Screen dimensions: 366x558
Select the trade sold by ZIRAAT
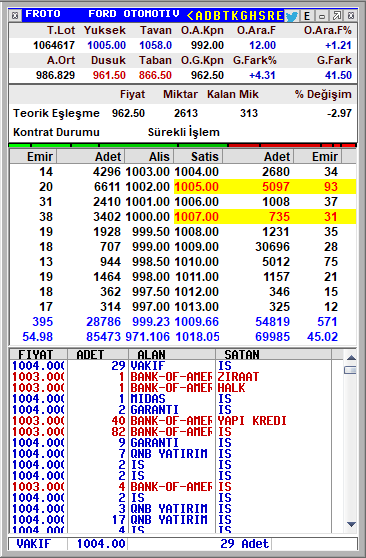171,377
